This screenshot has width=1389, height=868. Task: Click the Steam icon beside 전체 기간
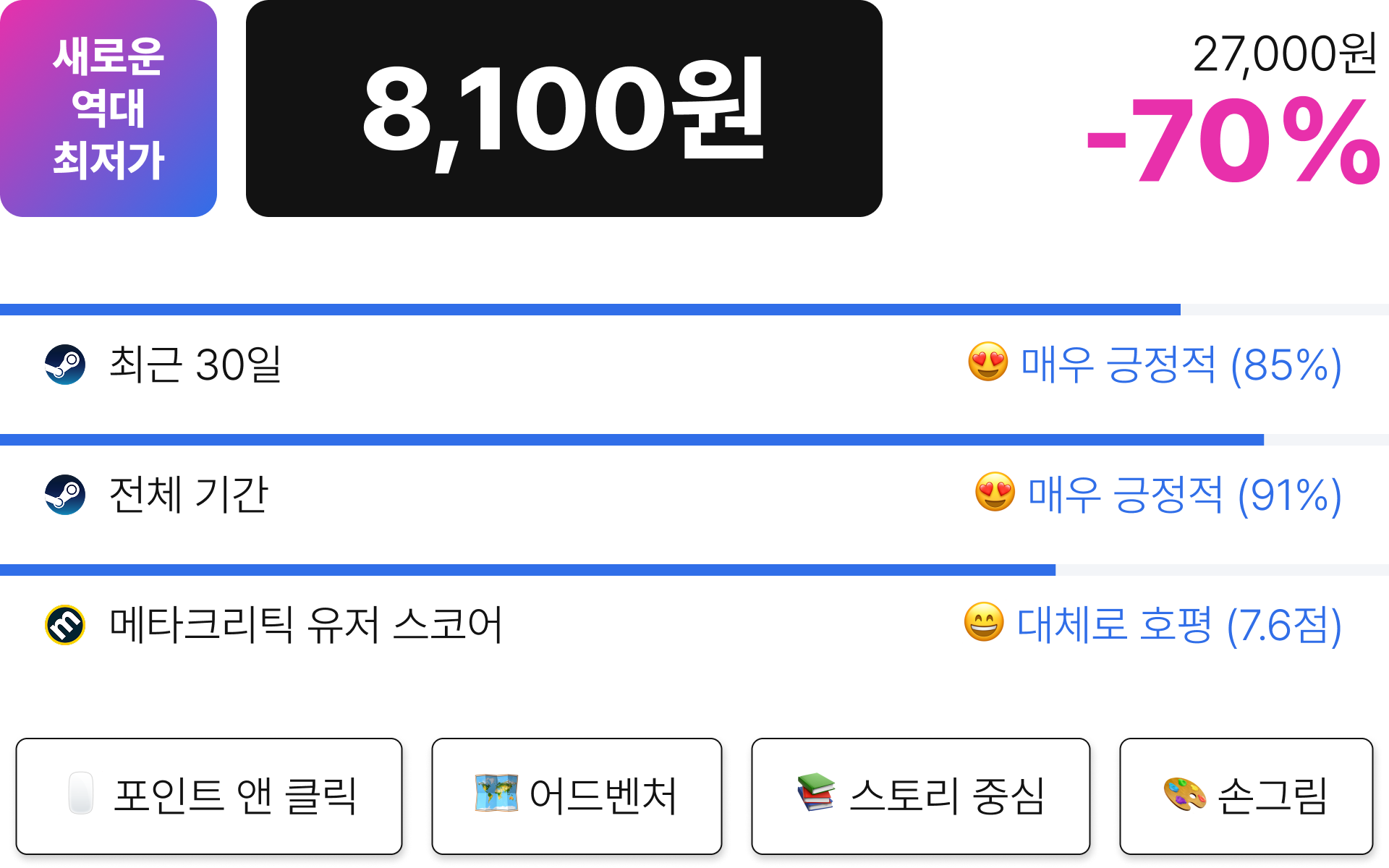click(x=65, y=495)
